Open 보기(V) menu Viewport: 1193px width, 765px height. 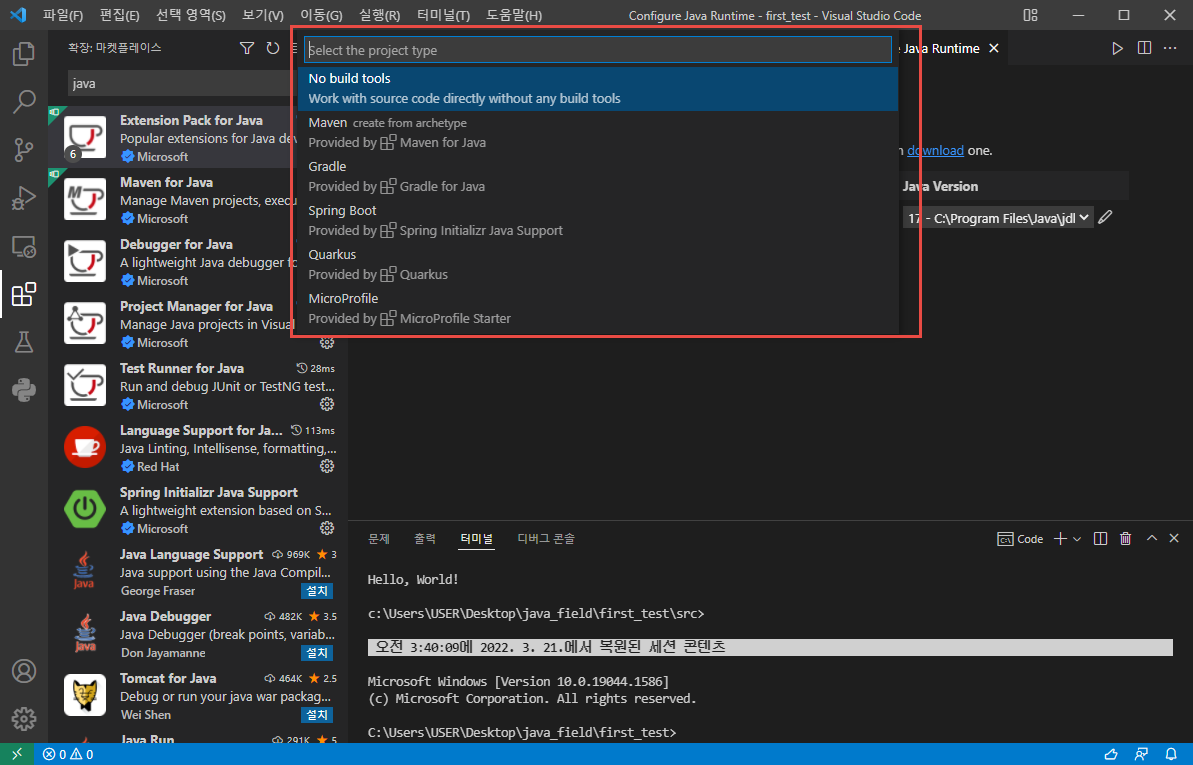tap(262, 15)
